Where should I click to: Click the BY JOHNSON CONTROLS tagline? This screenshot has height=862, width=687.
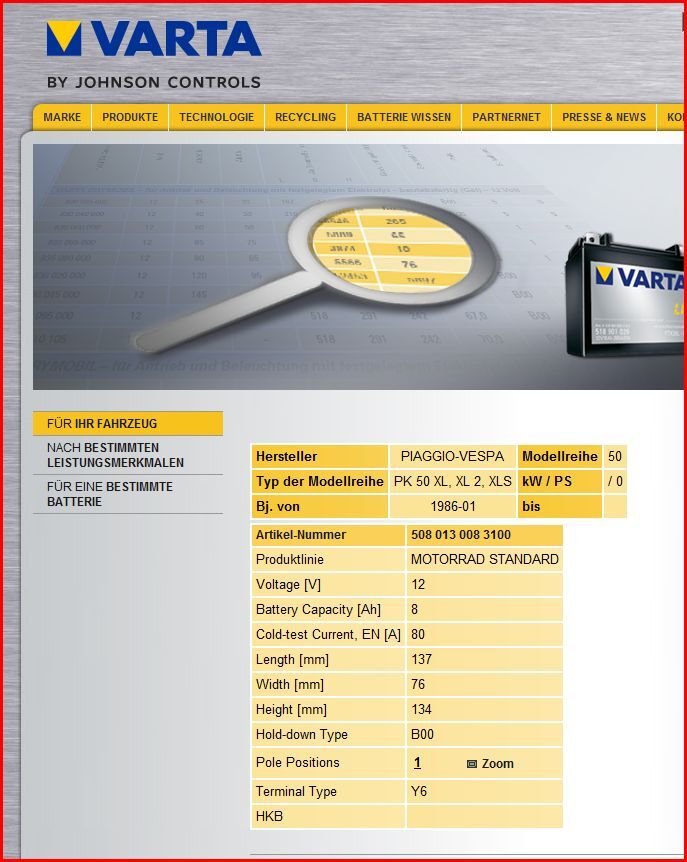[x=153, y=82]
